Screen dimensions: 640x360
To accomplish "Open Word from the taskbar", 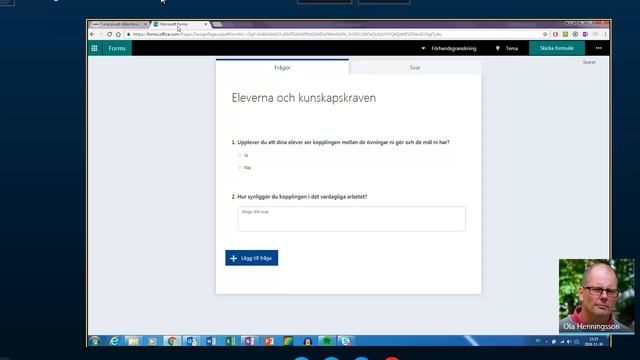I will pyautogui.click(x=211, y=341).
